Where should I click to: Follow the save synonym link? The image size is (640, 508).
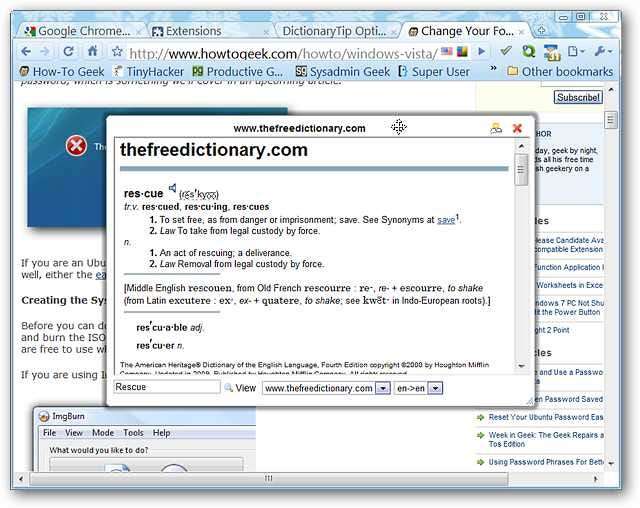pyautogui.click(x=446, y=220)
